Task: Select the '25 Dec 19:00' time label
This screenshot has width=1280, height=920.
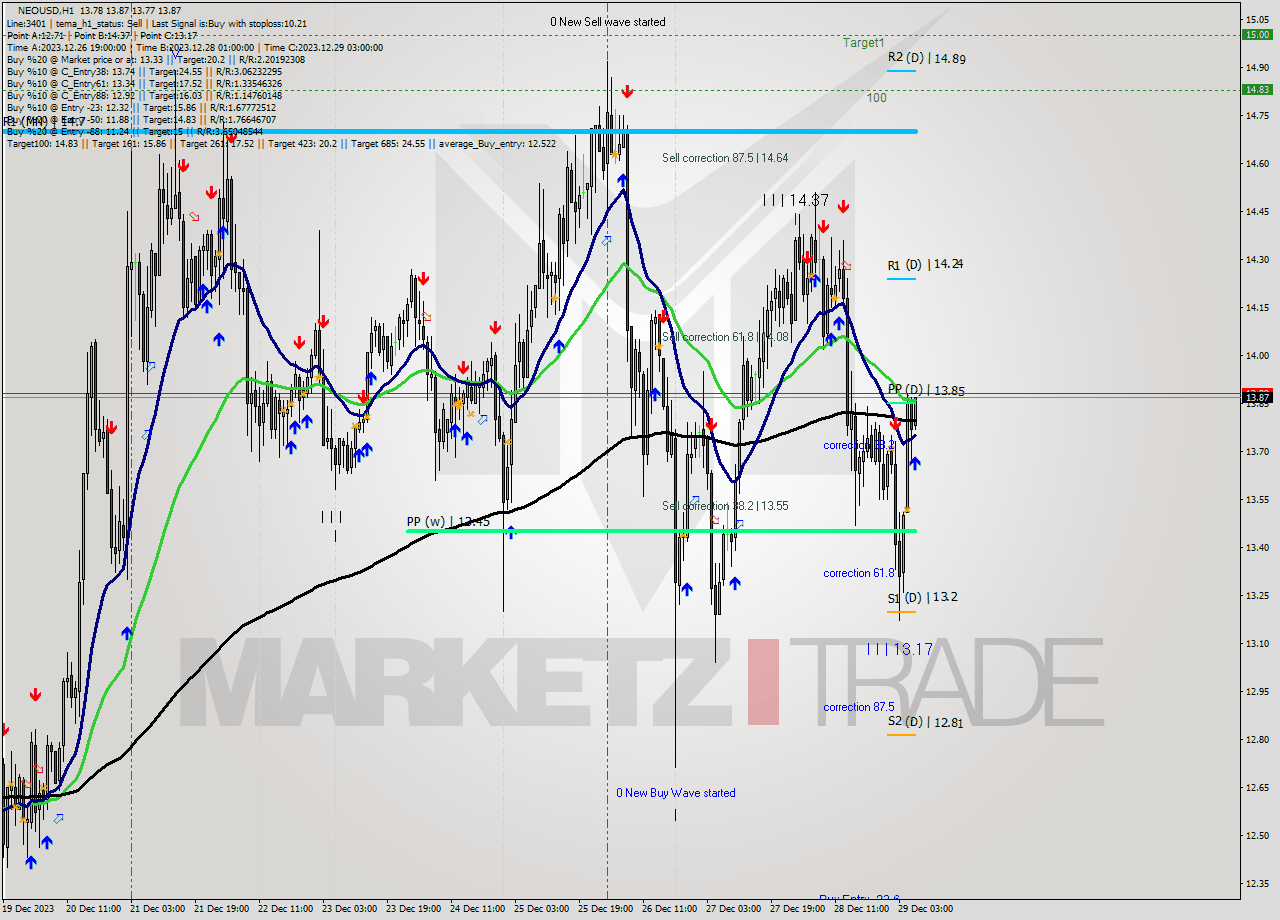Action: click(606, 909)
